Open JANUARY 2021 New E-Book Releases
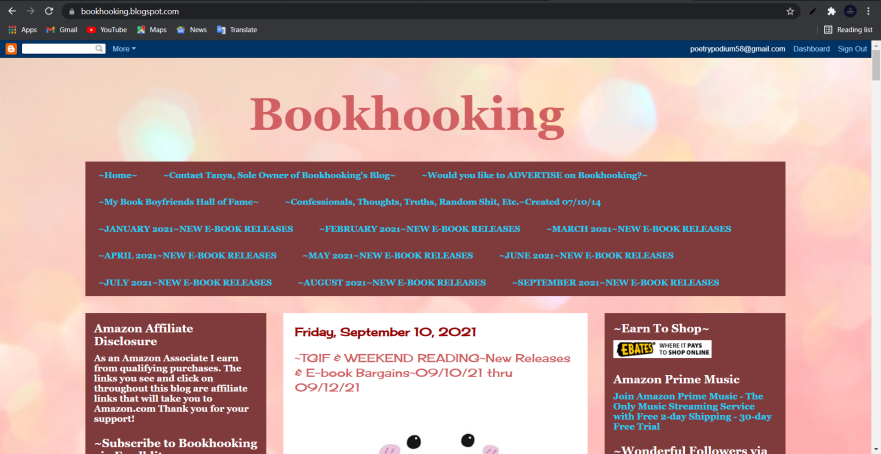The height and width of the screenshot is (454, 881). [x=196, y=229]
